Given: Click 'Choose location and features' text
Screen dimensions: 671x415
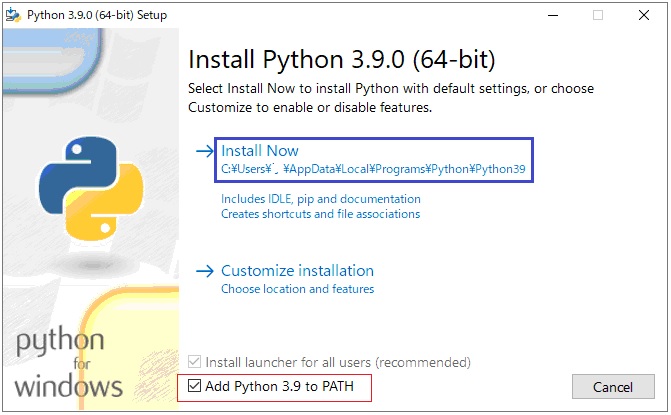Looking at the screenshot, I should tap(297, 289).
